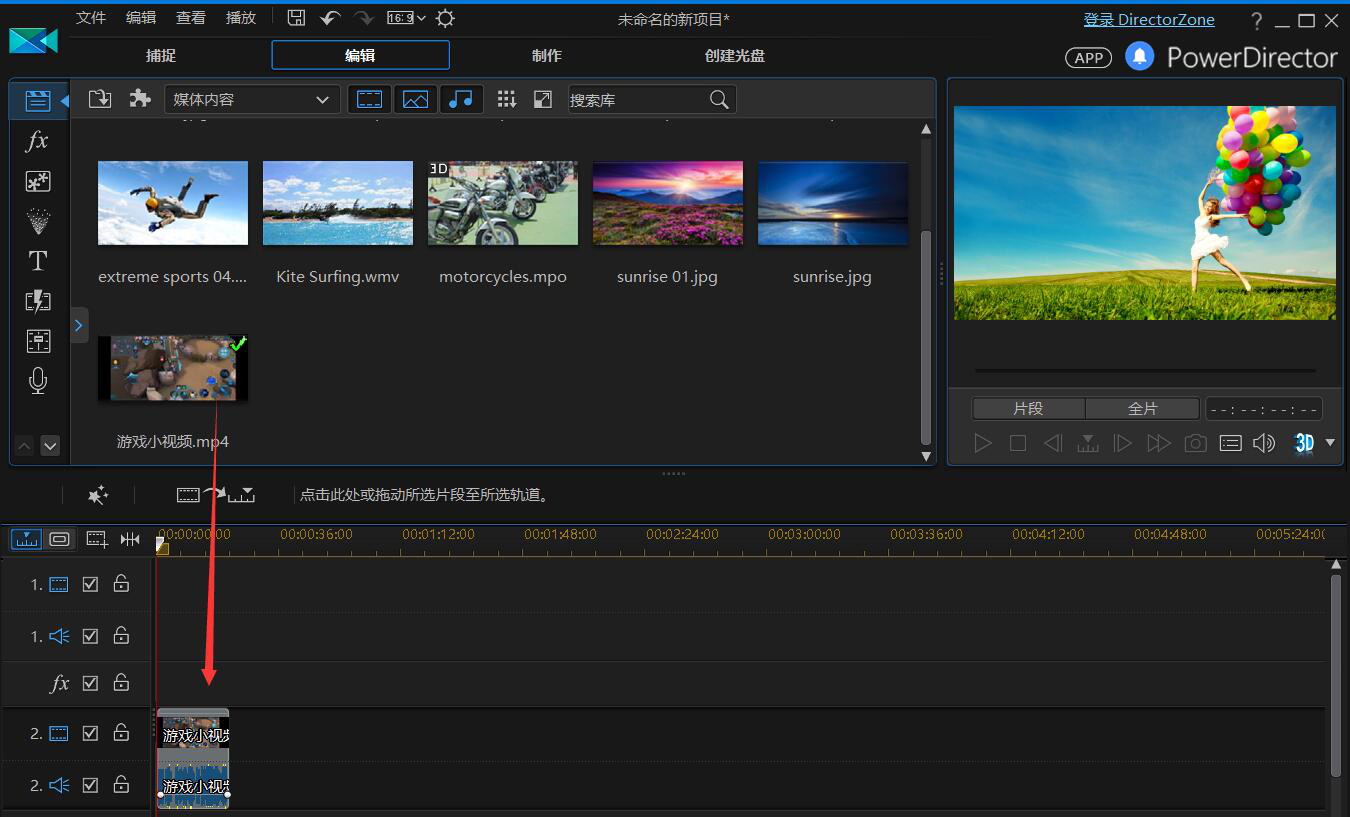Click the plug-ins puzzle piece icon

pyautogui.click(x=140, y=99)
